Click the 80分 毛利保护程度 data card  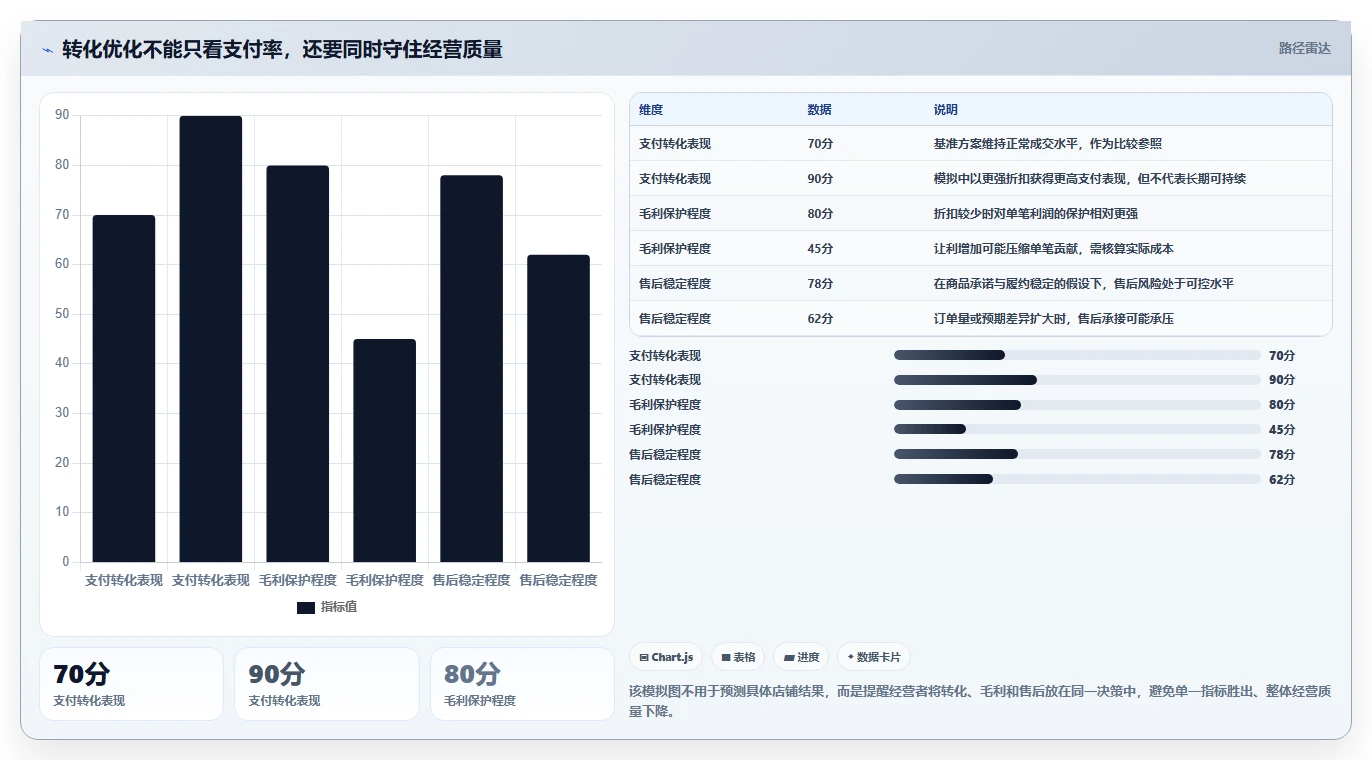pyautogui.click(x=522, y=684)
